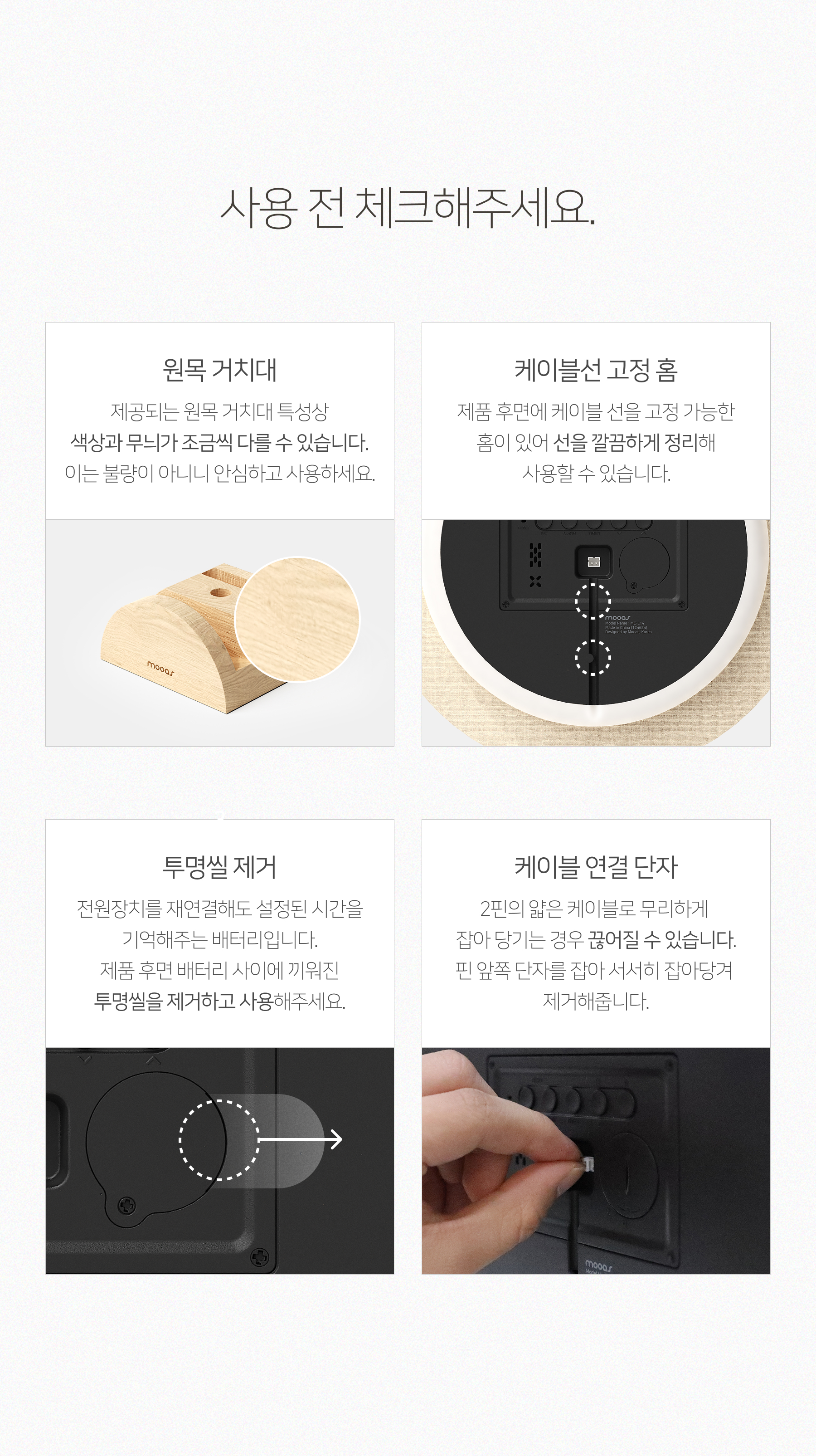
Task: Click the white right-pointing arrow on the seal
Action: coord(300,1139)
